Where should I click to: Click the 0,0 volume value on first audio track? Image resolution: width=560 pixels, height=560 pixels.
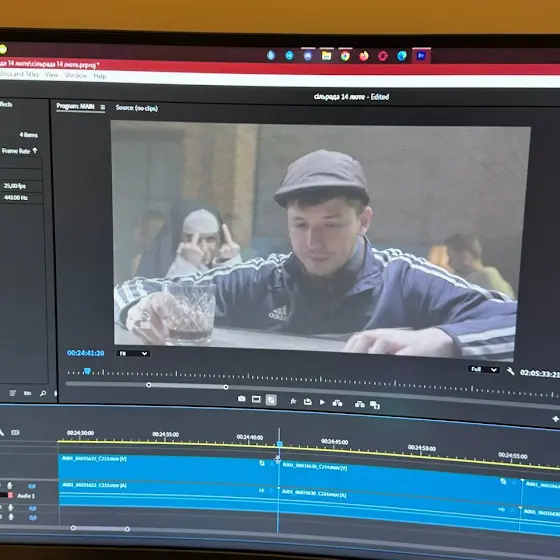click(x=32, y=486)
